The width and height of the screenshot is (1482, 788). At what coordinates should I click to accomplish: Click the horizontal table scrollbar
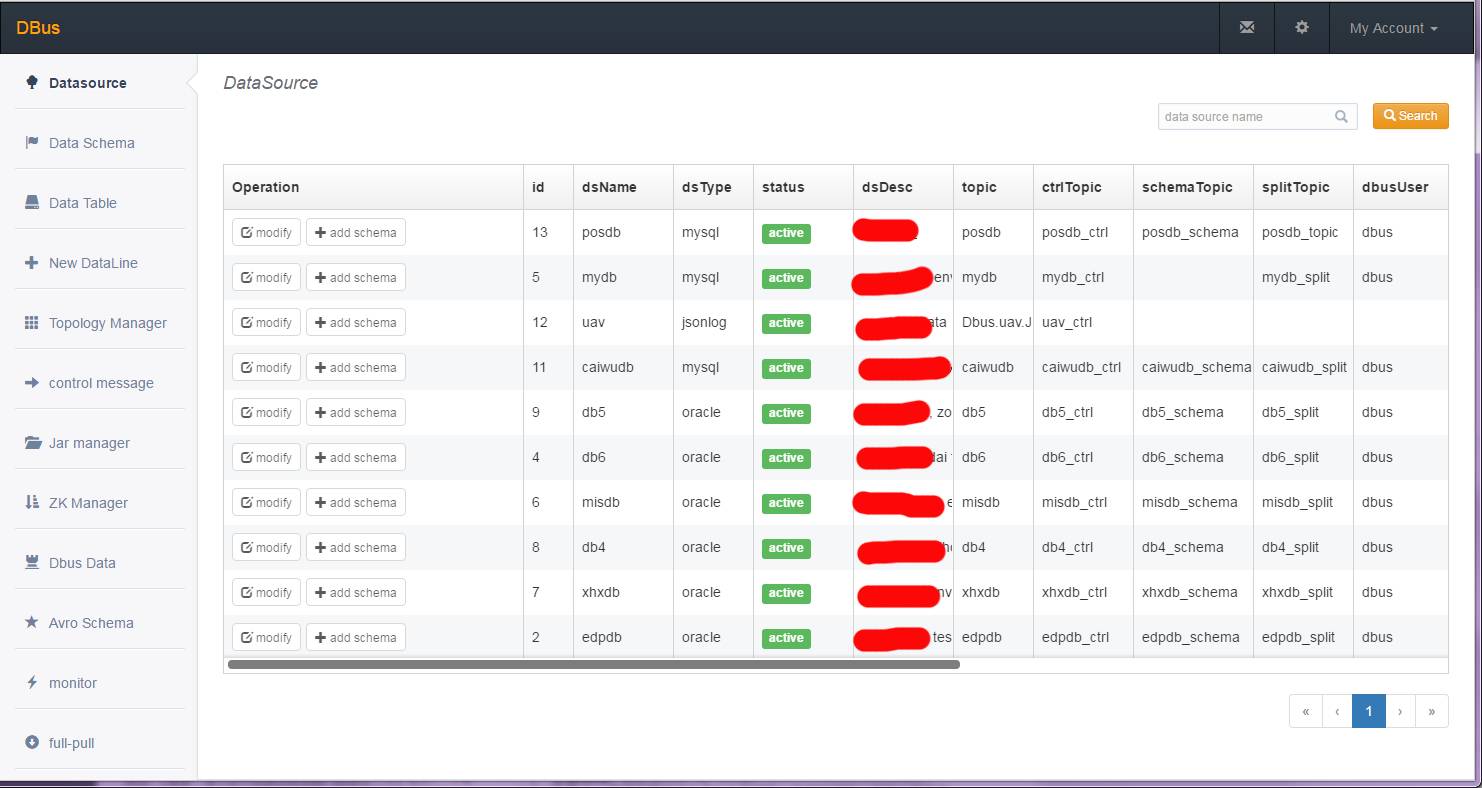click(x=593, y=664)
